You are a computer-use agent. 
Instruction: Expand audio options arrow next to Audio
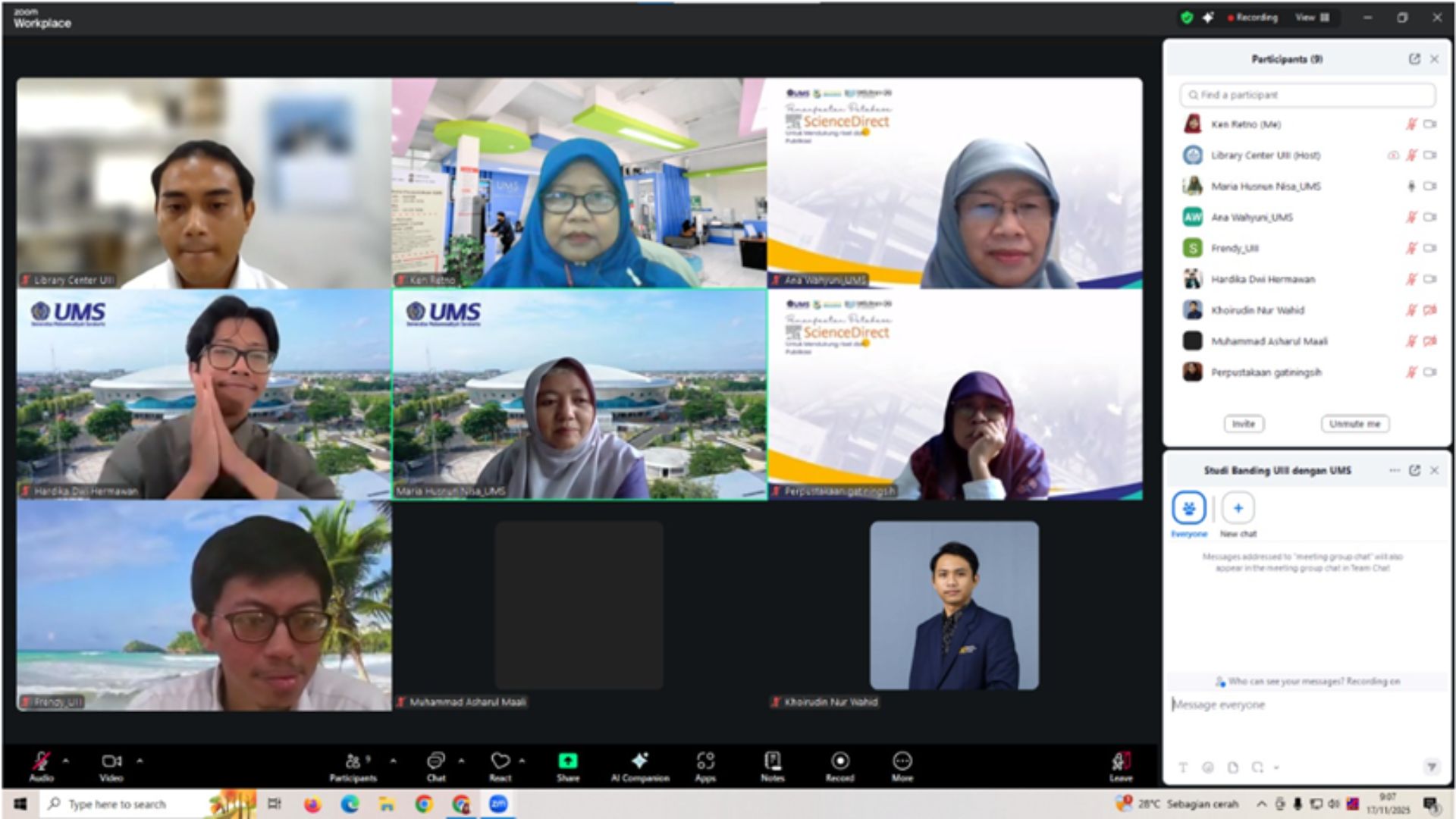click(x=66, y=760)
